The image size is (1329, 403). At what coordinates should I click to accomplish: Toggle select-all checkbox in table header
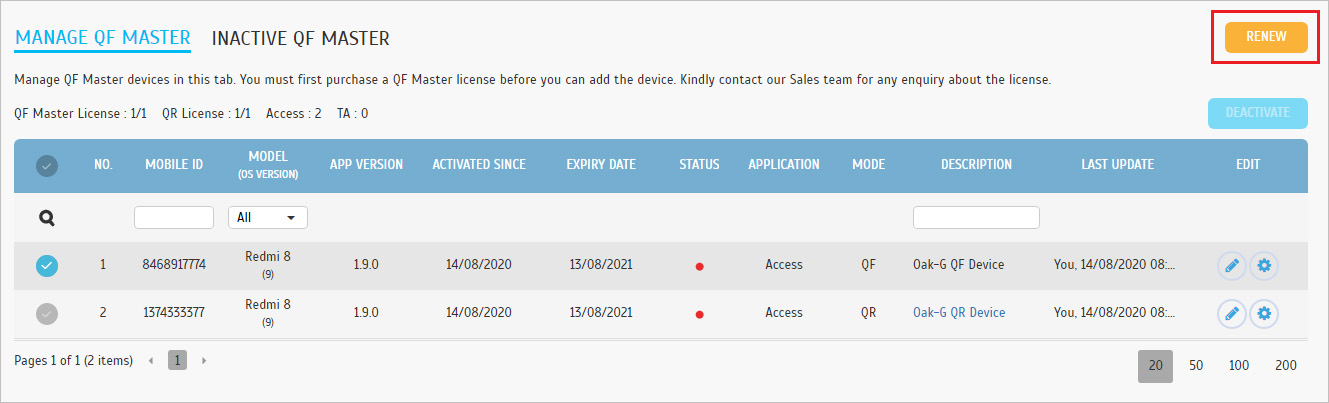pyautogui.click(x=47, y=166)
